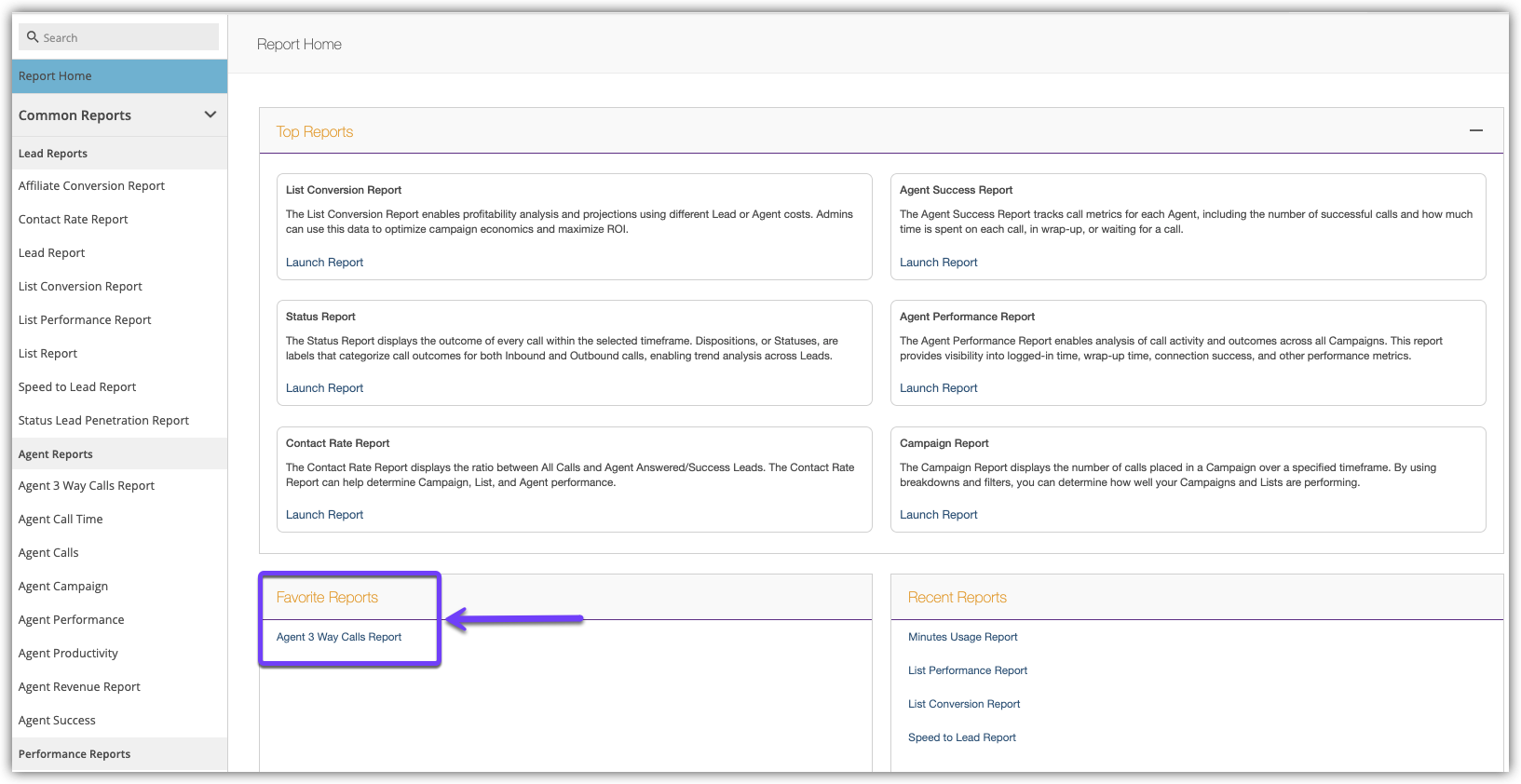Open Affiliate Conversion Report from sidebar

(x=91, y=186)
